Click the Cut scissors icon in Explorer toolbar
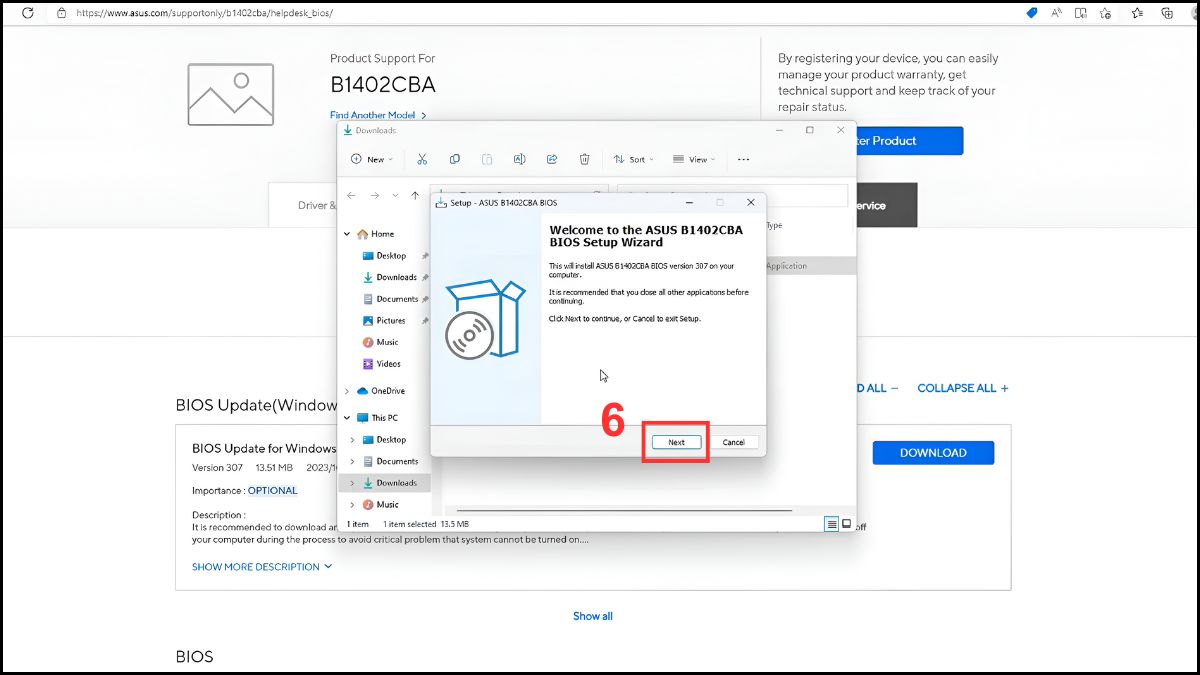Image resolution: width=1200 pixels, height=675 pixels. coord(422,159)
